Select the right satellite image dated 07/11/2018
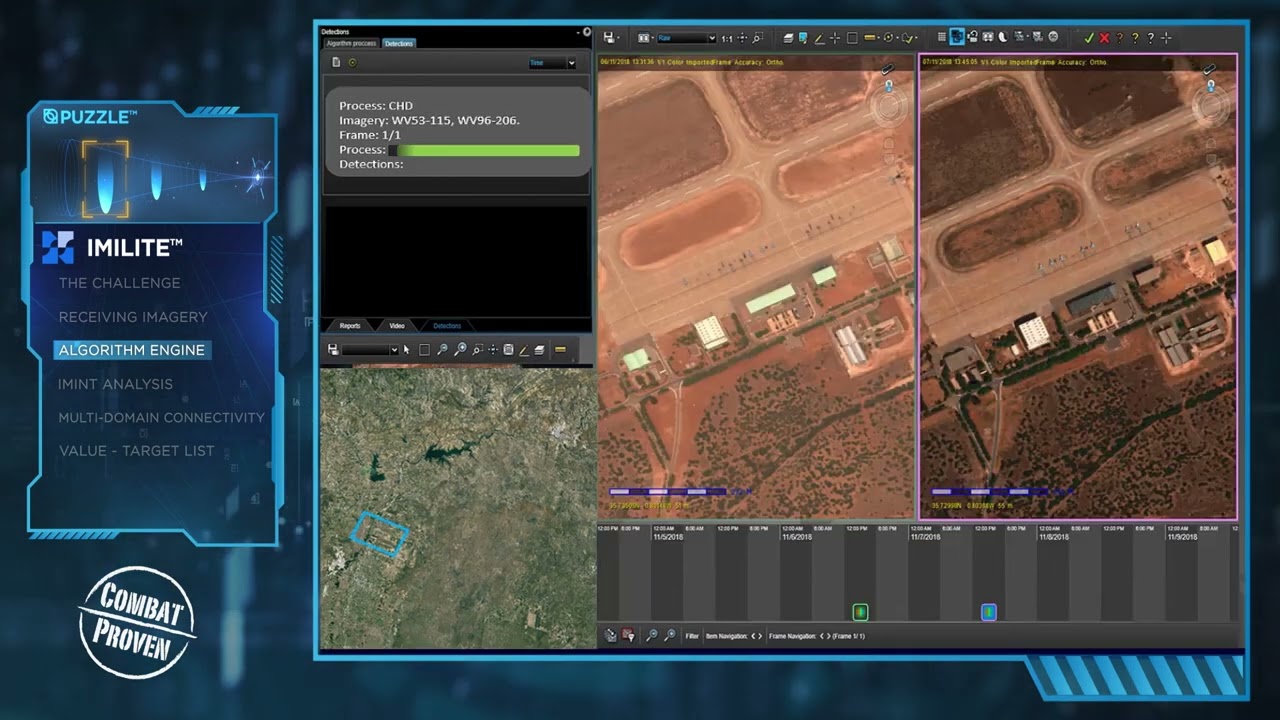Viewport: 1280px width, 720px height. 1078,287
